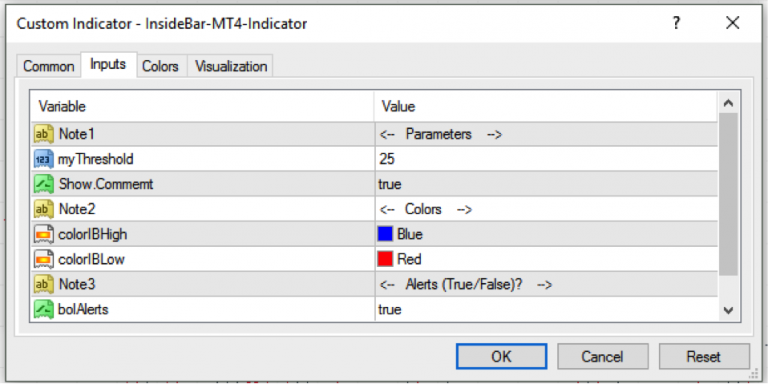Select the Note1 variable name

[76, 134]
